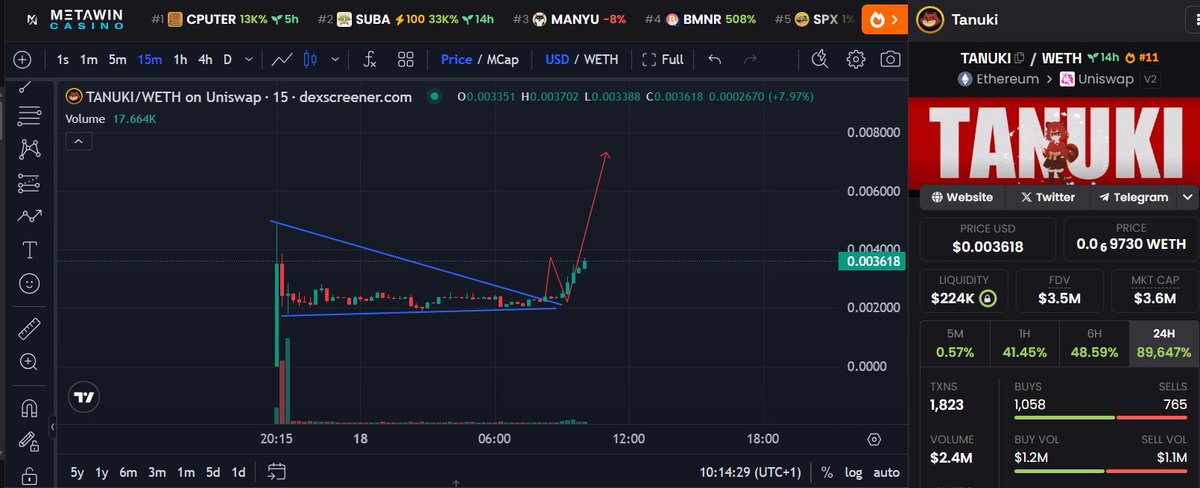Select the long/short position forecasting tool
Viewport: 1200px width, 488px height.
point(29,183)
